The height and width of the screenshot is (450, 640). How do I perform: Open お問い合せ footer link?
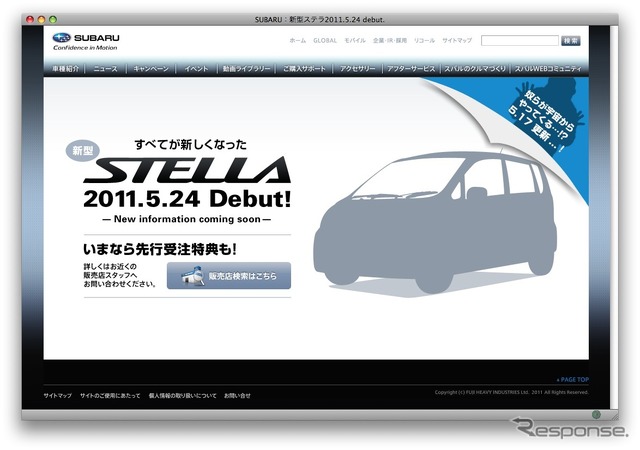pyautogui.click(x=237, y=395)
